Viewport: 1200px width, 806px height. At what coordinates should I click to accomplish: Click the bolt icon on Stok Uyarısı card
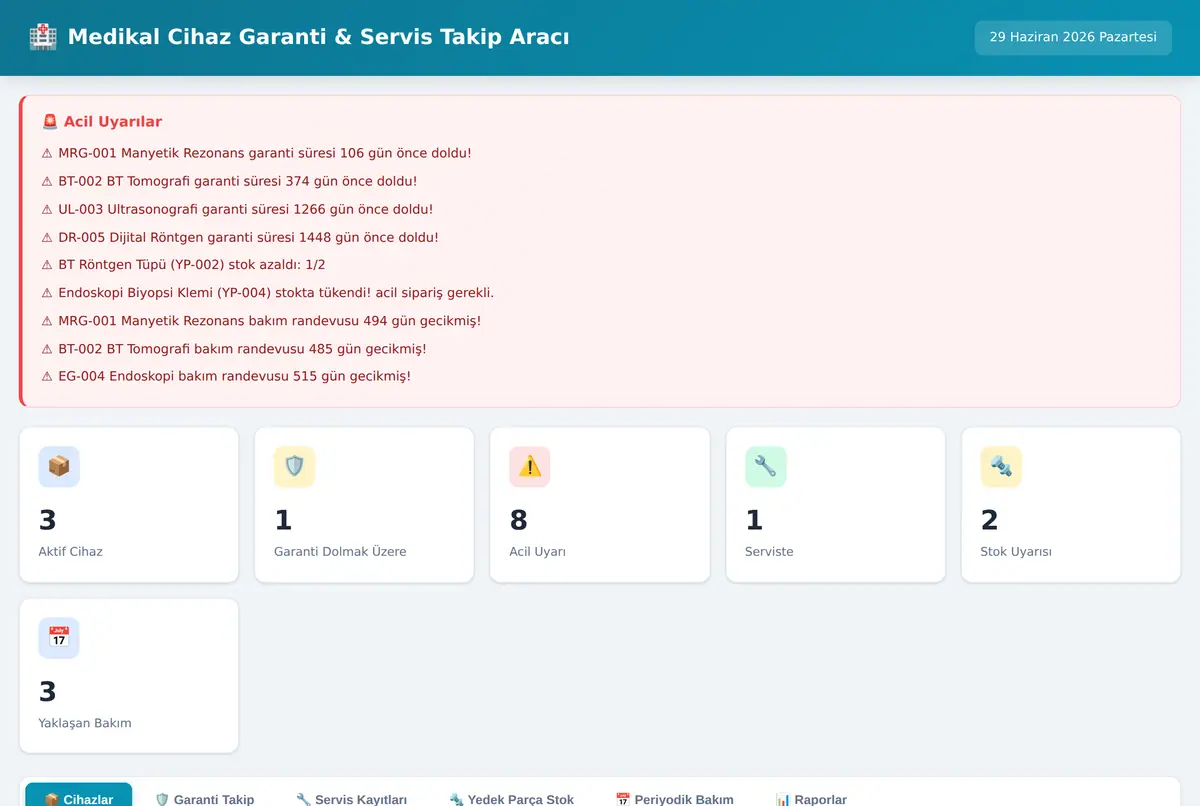(x=1001, y=466)
